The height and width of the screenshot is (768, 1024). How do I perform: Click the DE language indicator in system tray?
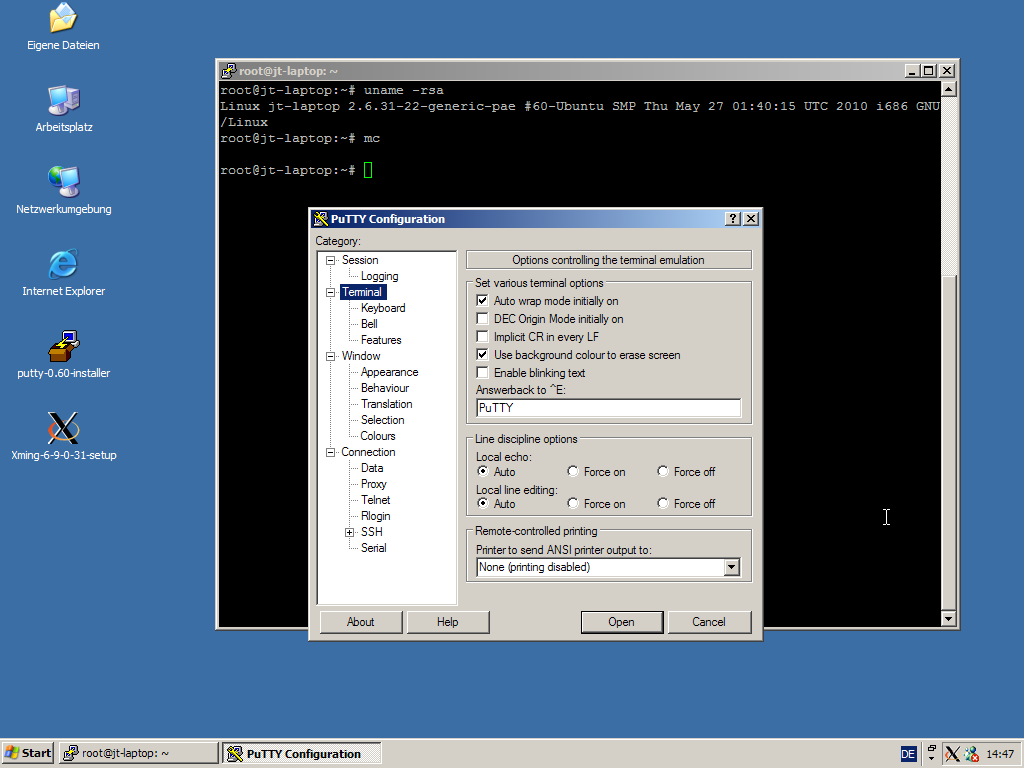point(908,753)
